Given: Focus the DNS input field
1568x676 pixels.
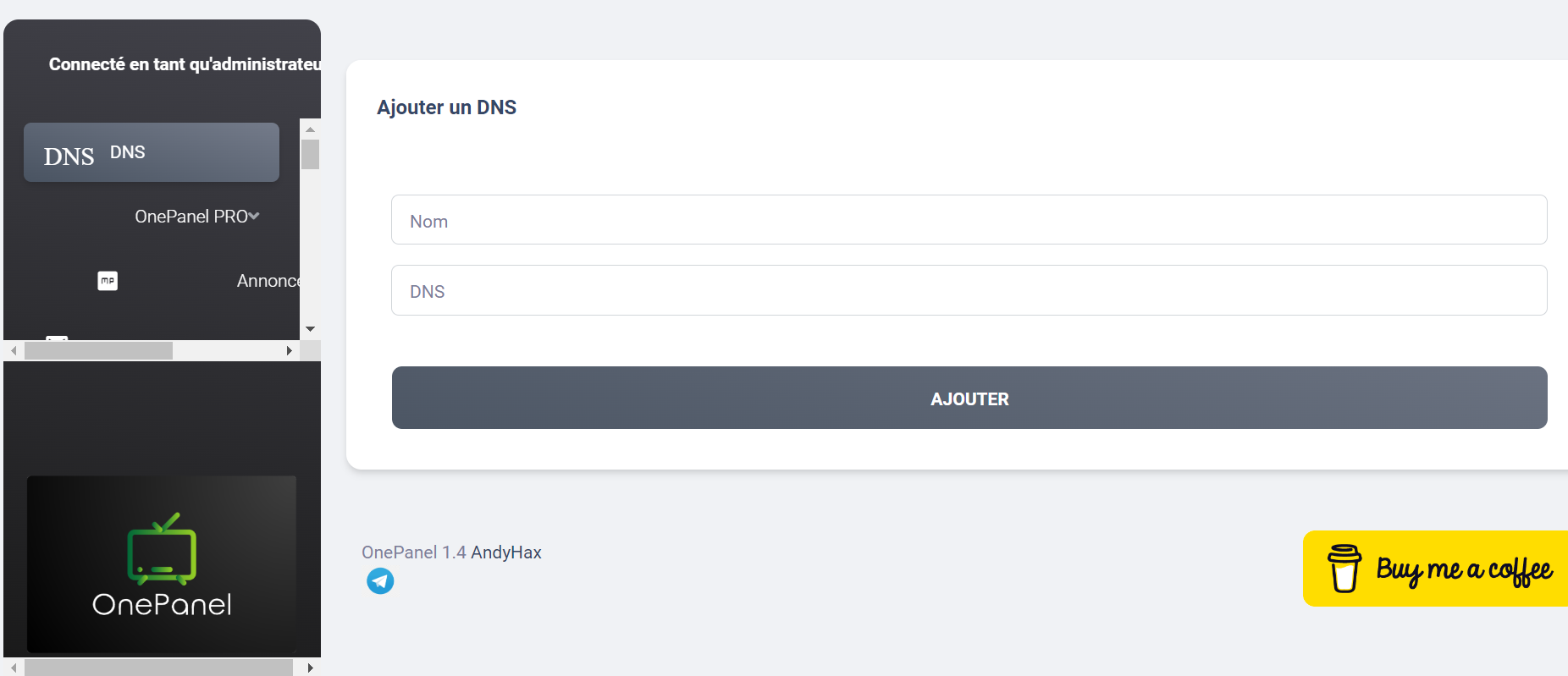Looking at the screenshot, I should [x=969, y=290].
